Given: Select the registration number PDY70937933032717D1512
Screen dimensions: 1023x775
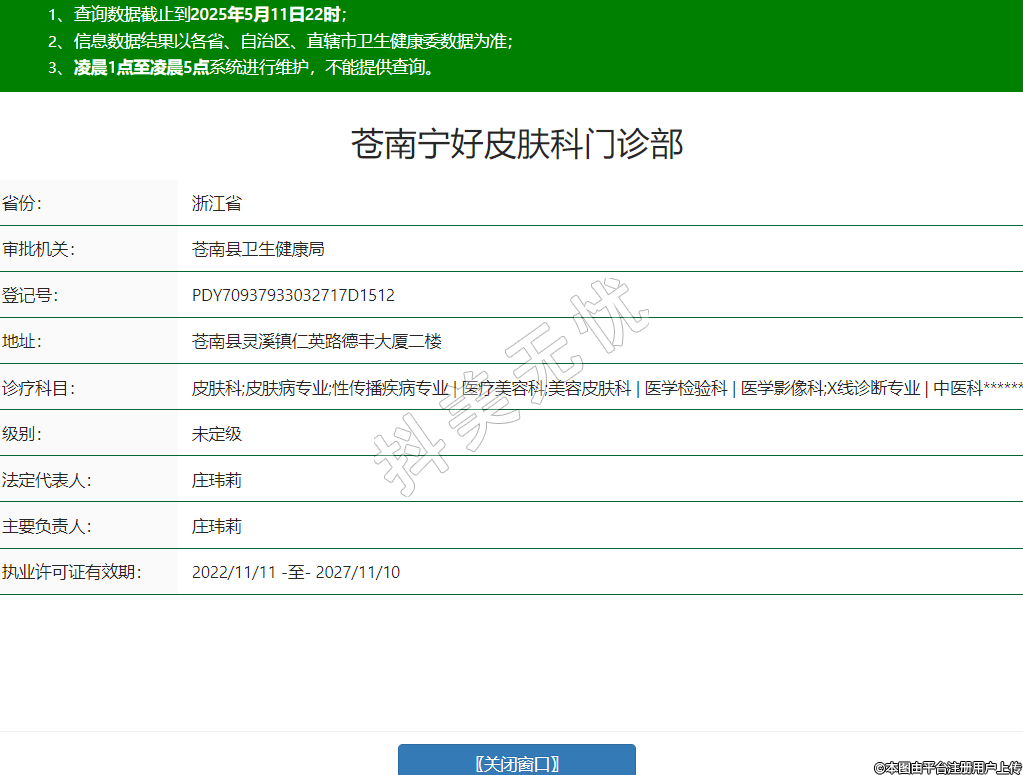Looking at the screenshot, I should (x=293, y=296).
